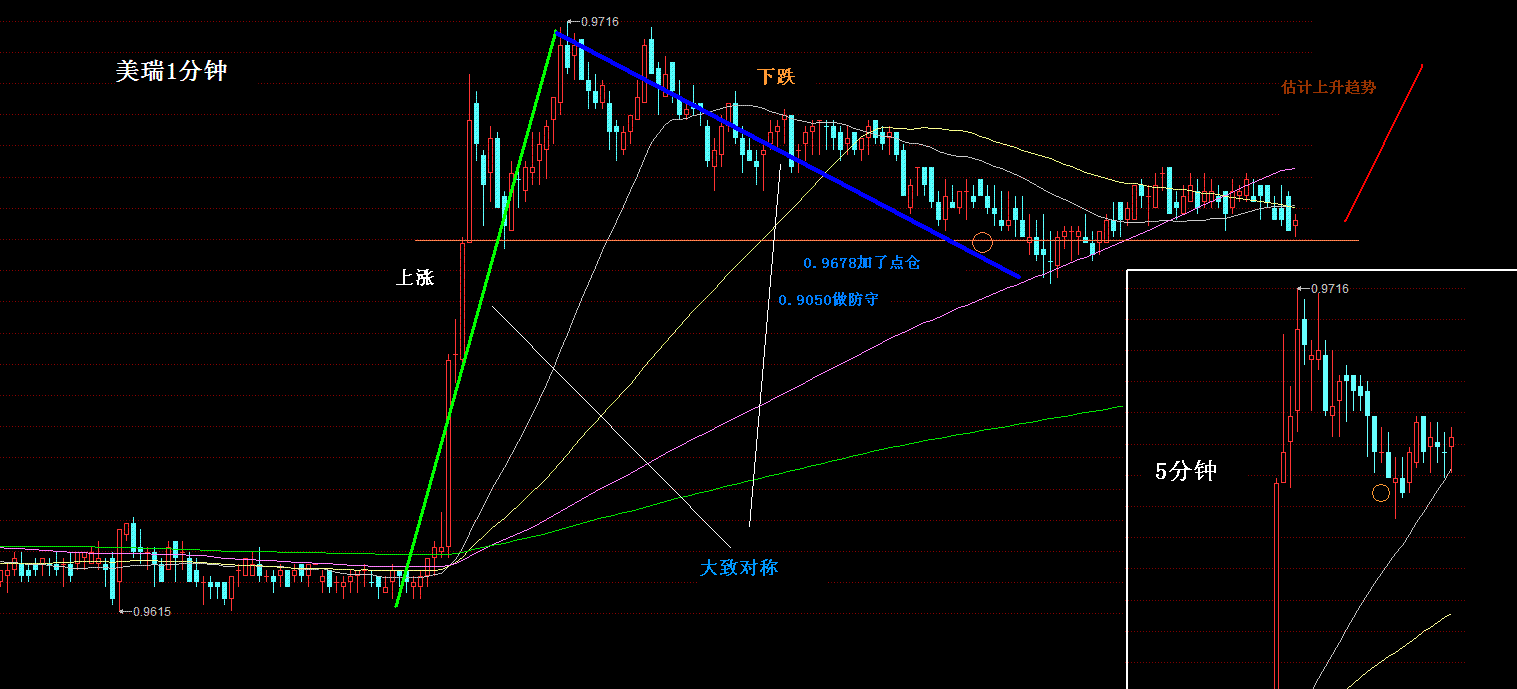Select the orange horizontal support line
This screenshot has height=689, width=1517.
click(x=887, y=240)
